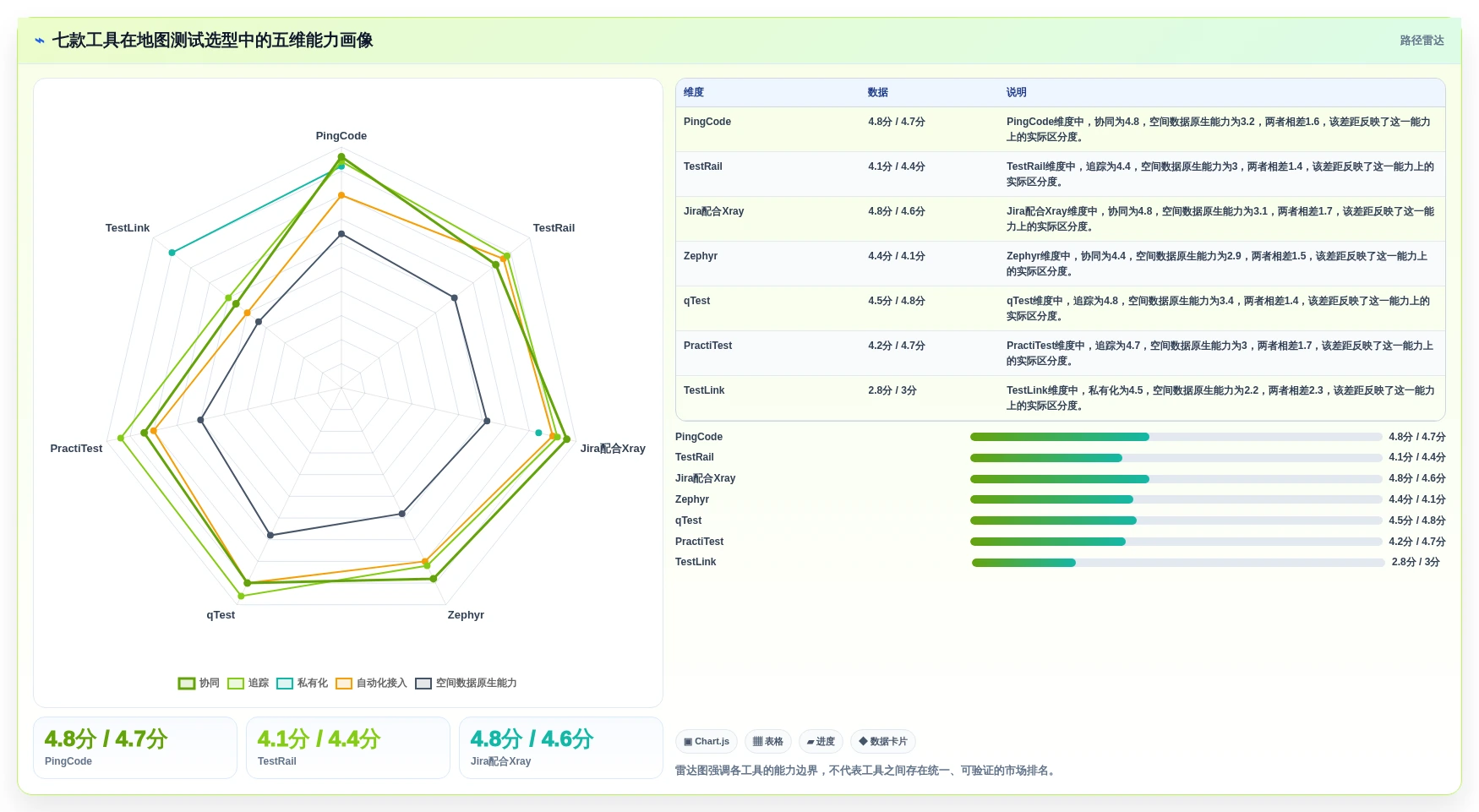This screenshot has width=1479, height=812.
Task: Open the Jira配合Xray 4.8分 / 4.6分 data card
Action: pos(561,748)
